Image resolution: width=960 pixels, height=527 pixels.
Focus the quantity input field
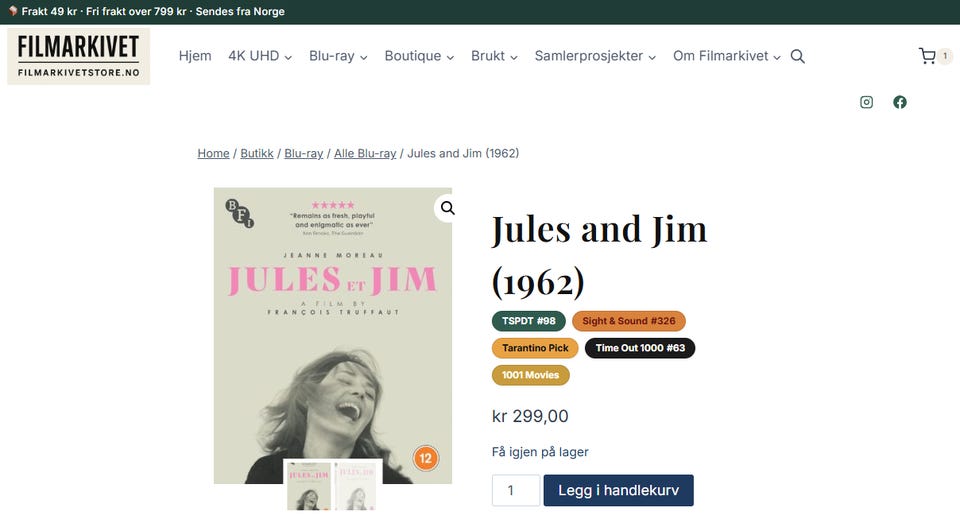point(516,490)
